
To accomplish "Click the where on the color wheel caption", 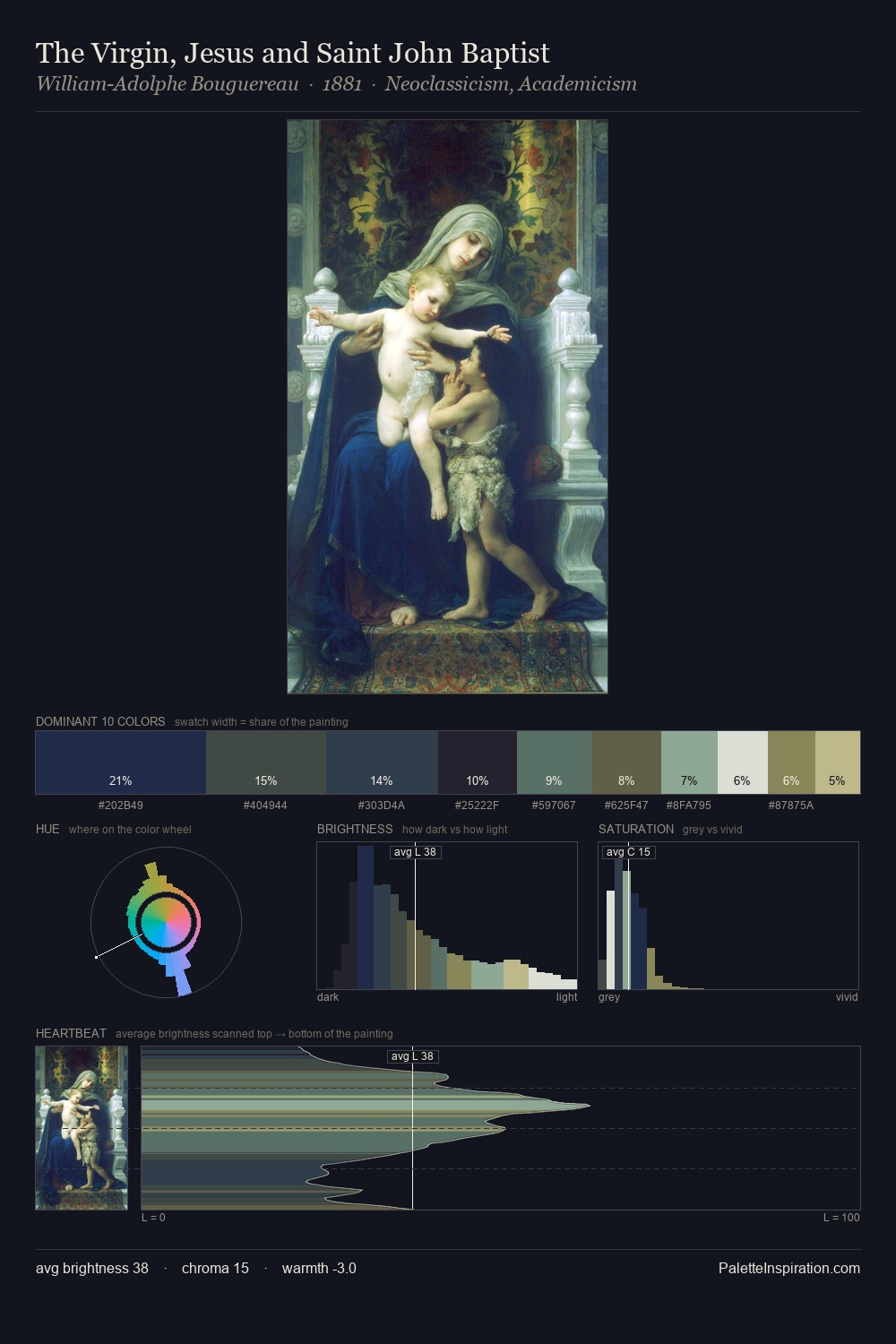I will pos(130,830).
